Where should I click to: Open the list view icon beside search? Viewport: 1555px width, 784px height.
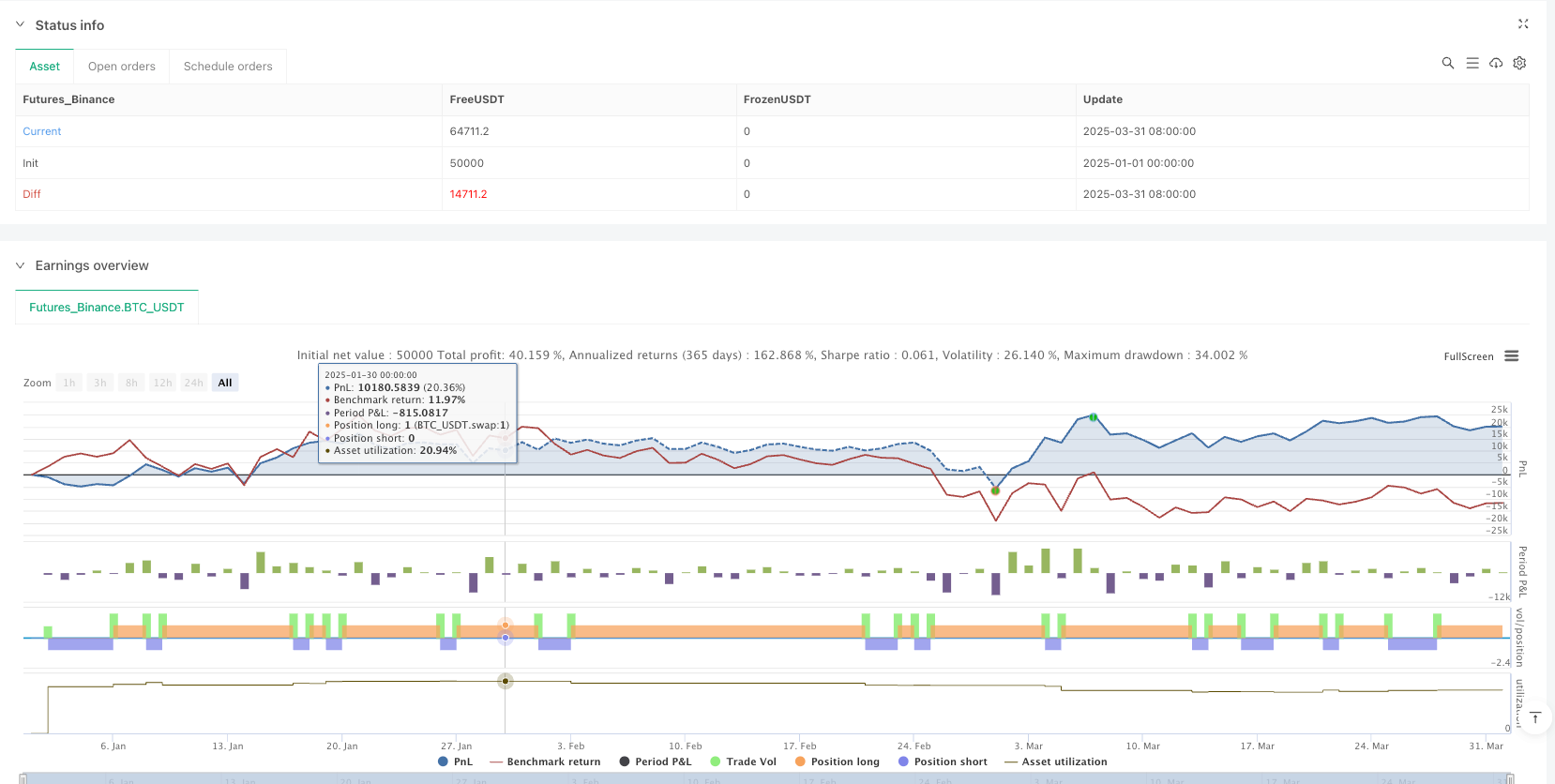click(x=1472, y=63)
